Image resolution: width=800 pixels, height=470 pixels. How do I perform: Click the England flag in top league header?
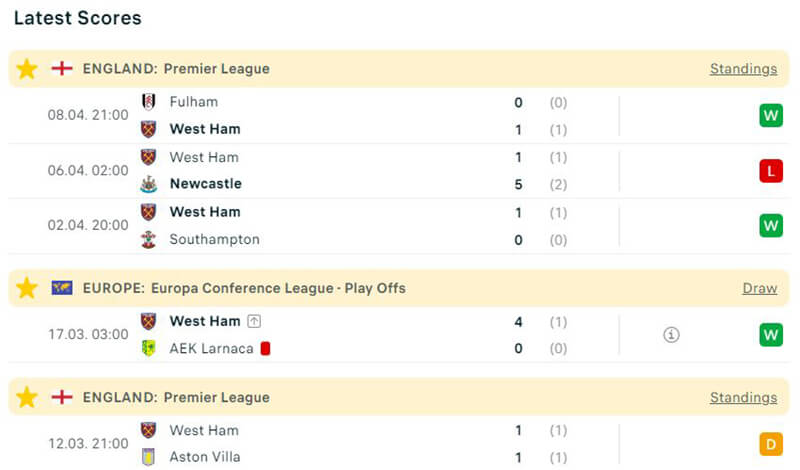tap(62, 69)
